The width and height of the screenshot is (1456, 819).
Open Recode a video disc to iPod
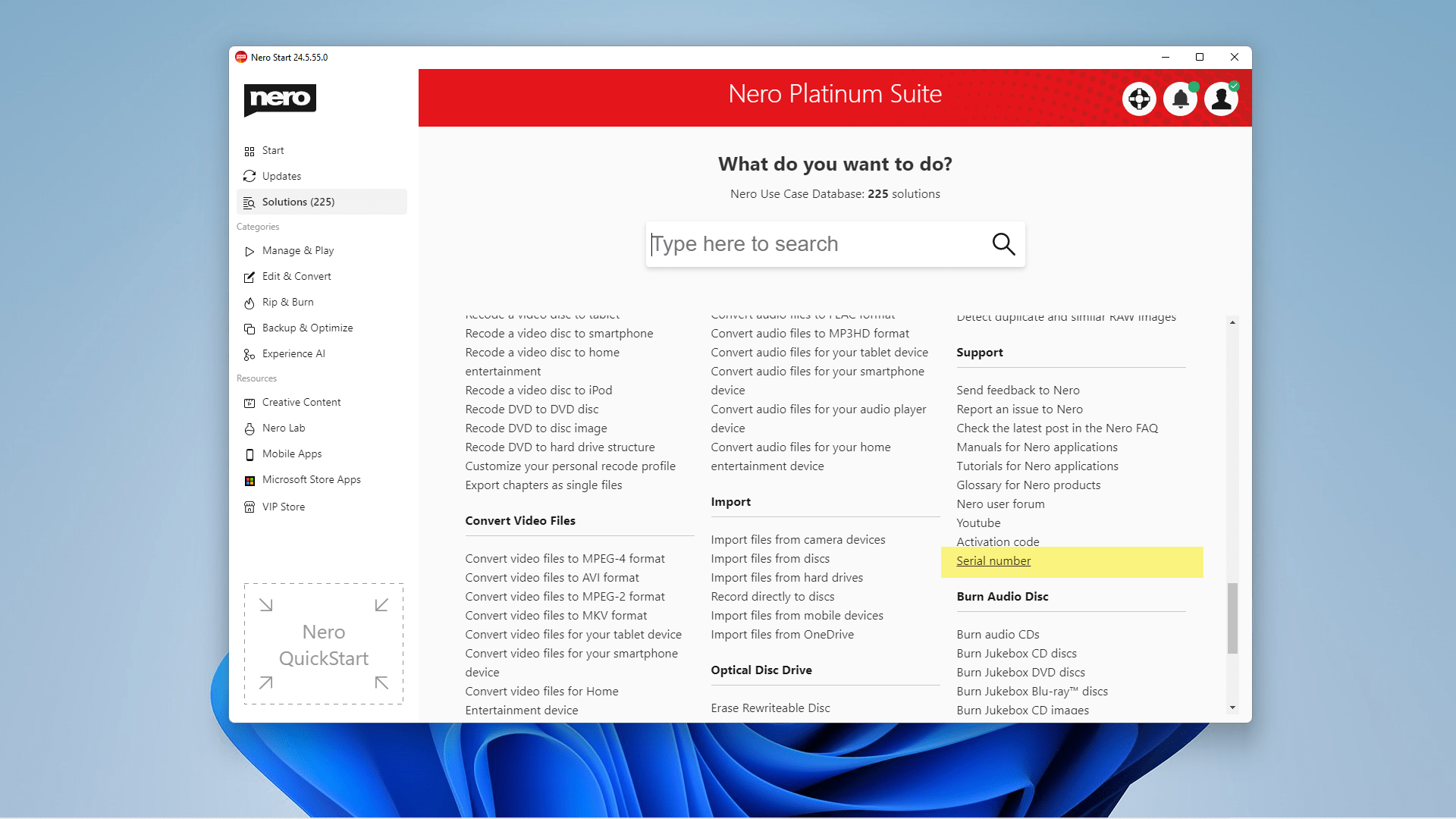click(x=538, y=391)
